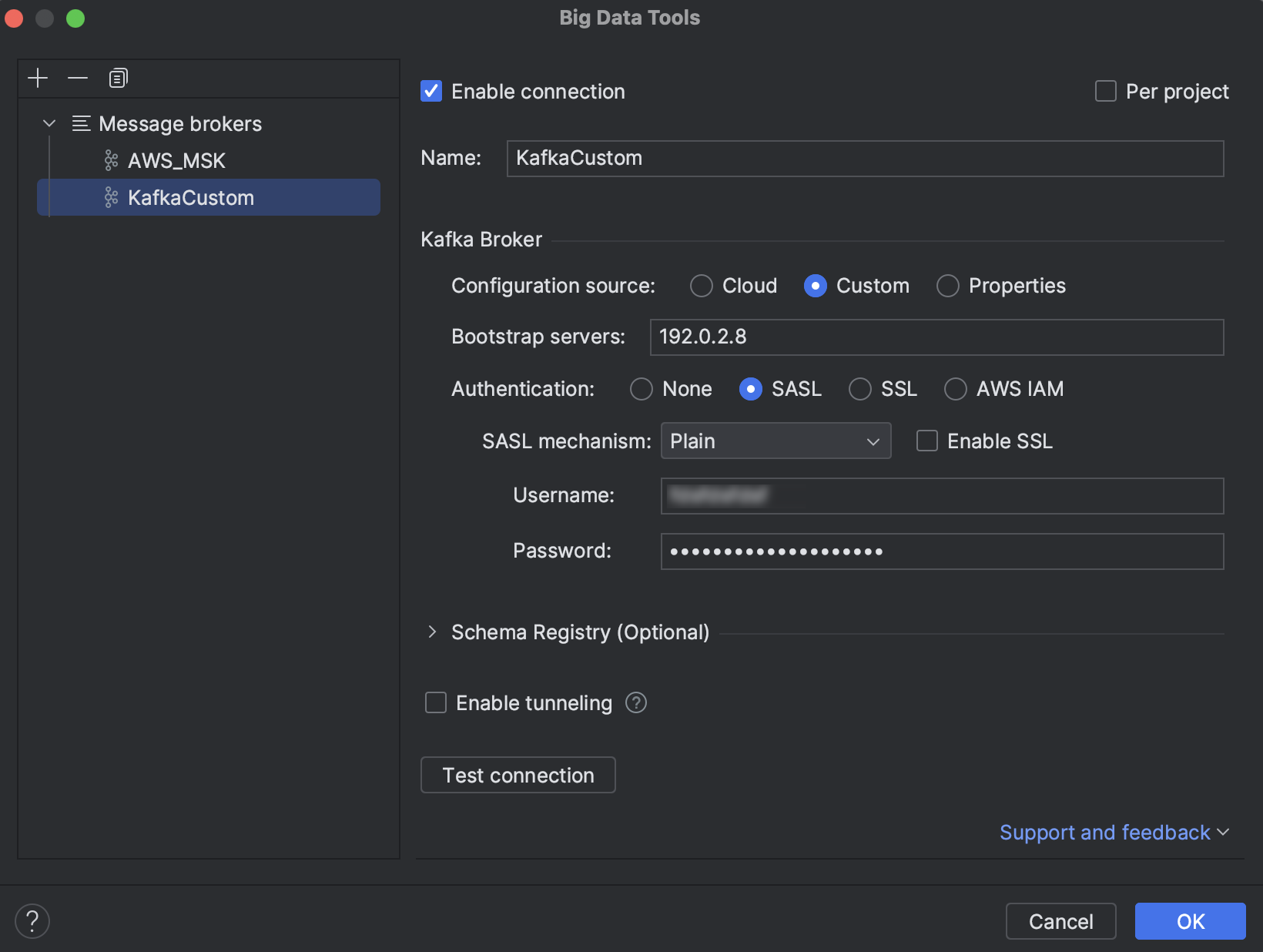
Task: Remove selected connection using the minus icon
Action: [x=77, y=78]
